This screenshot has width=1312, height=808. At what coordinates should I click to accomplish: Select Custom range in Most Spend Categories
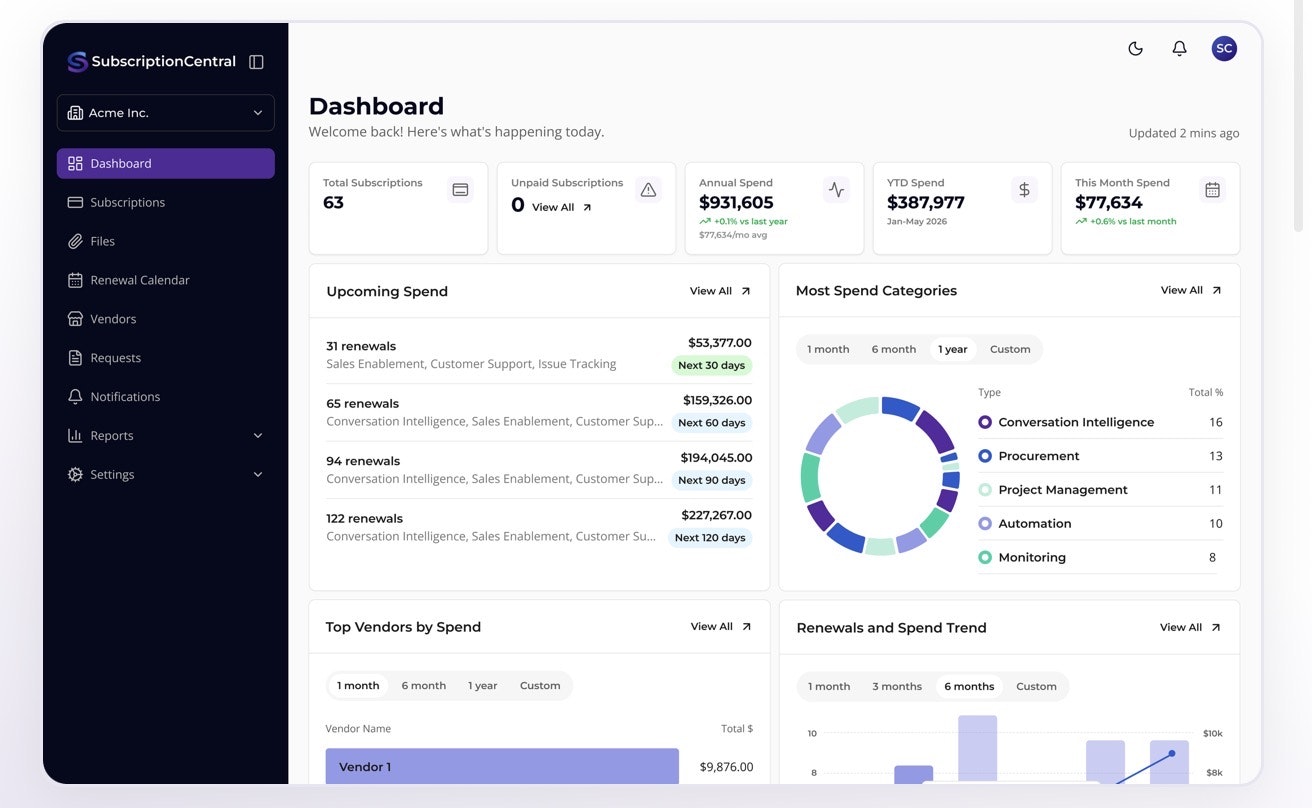1010,349
